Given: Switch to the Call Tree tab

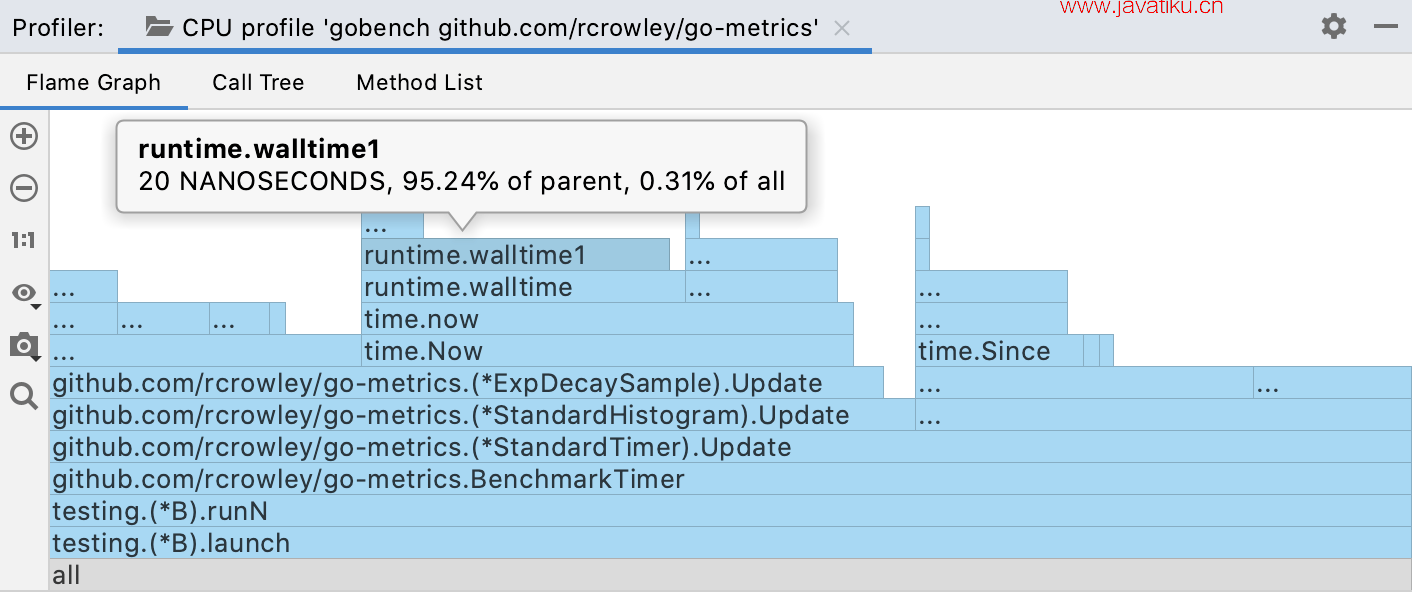Looking at the screenshot, I should click(258, 82).
